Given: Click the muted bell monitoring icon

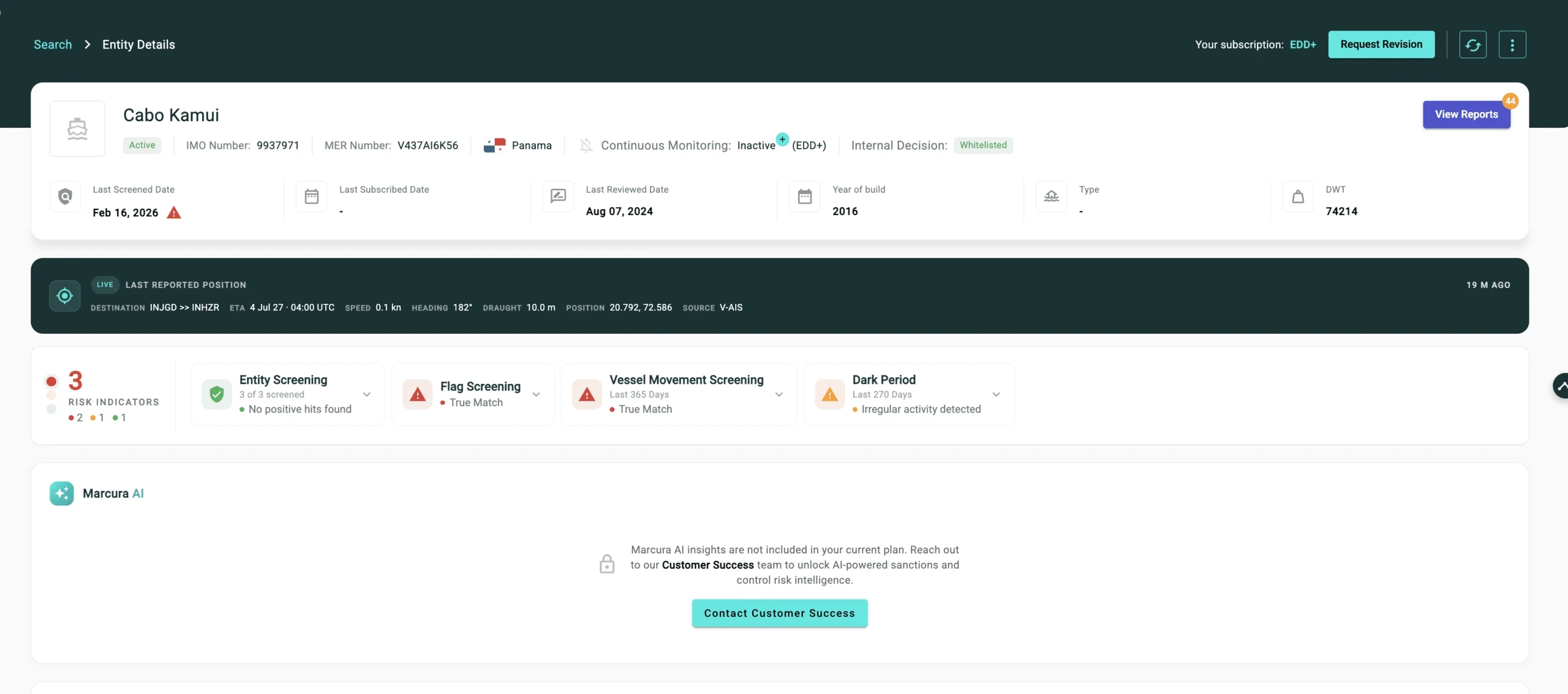Looking at the screenshot, I should (586, 145).
